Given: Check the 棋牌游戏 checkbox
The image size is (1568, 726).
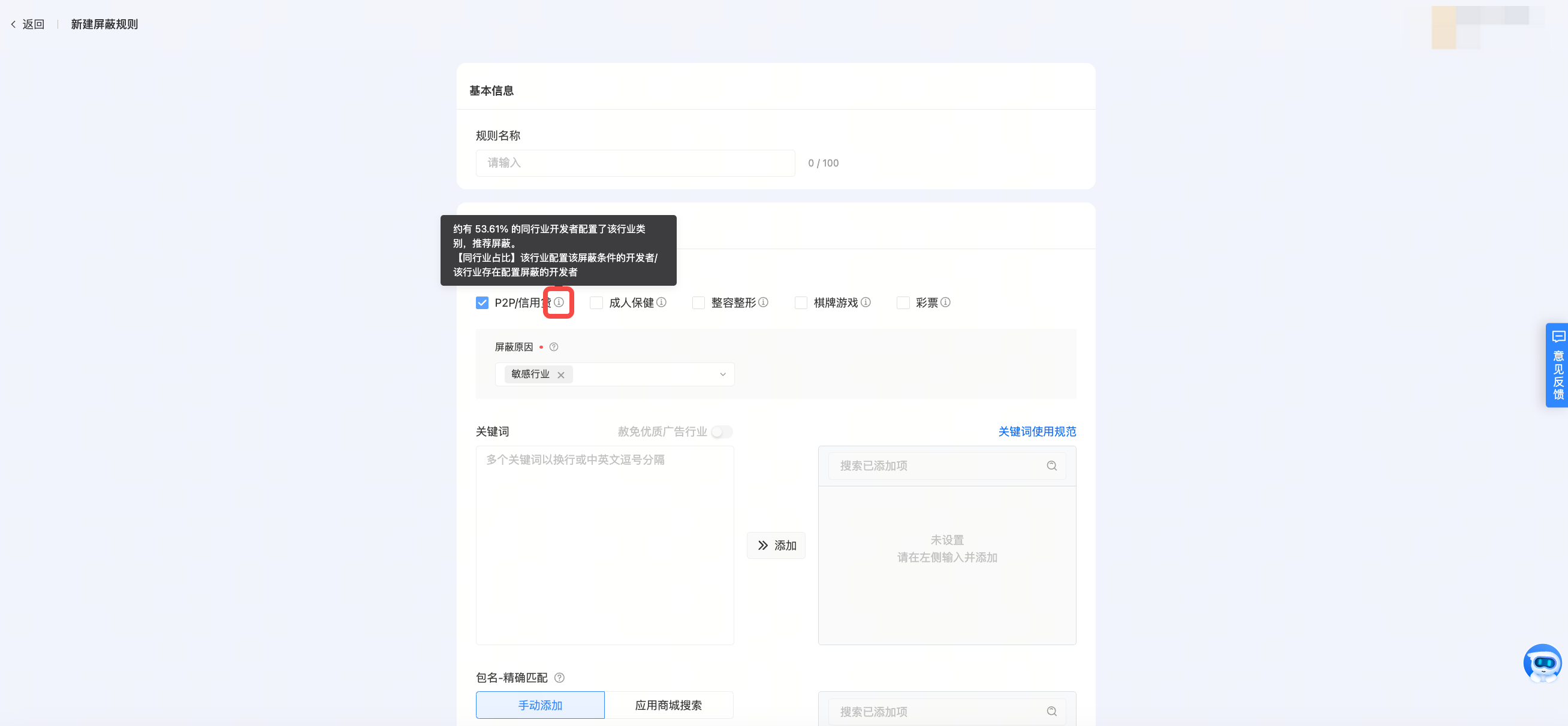Looking at the screenshot, I should pyautogui.click(x=801, y=302).
